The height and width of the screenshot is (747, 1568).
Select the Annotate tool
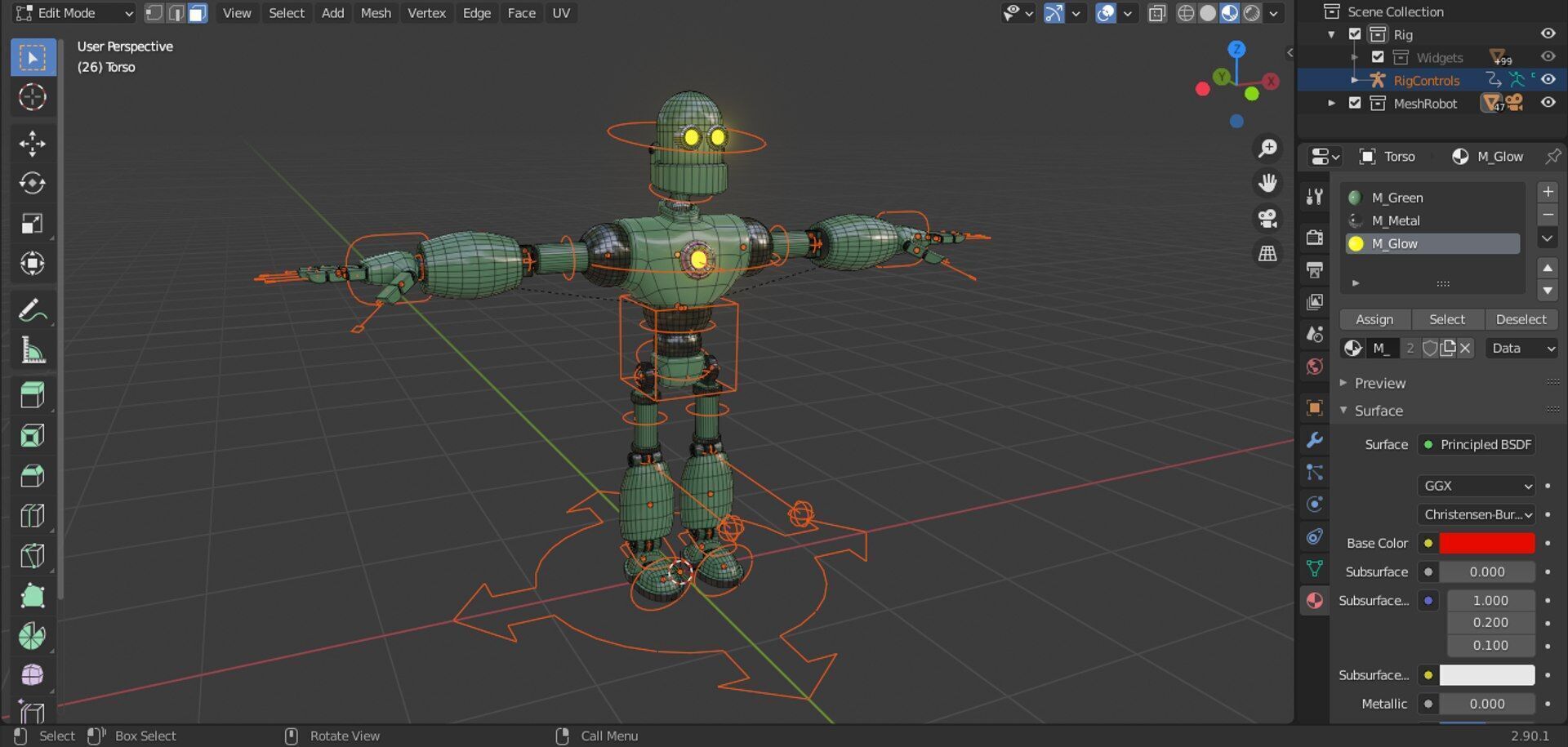pos(33,311)
